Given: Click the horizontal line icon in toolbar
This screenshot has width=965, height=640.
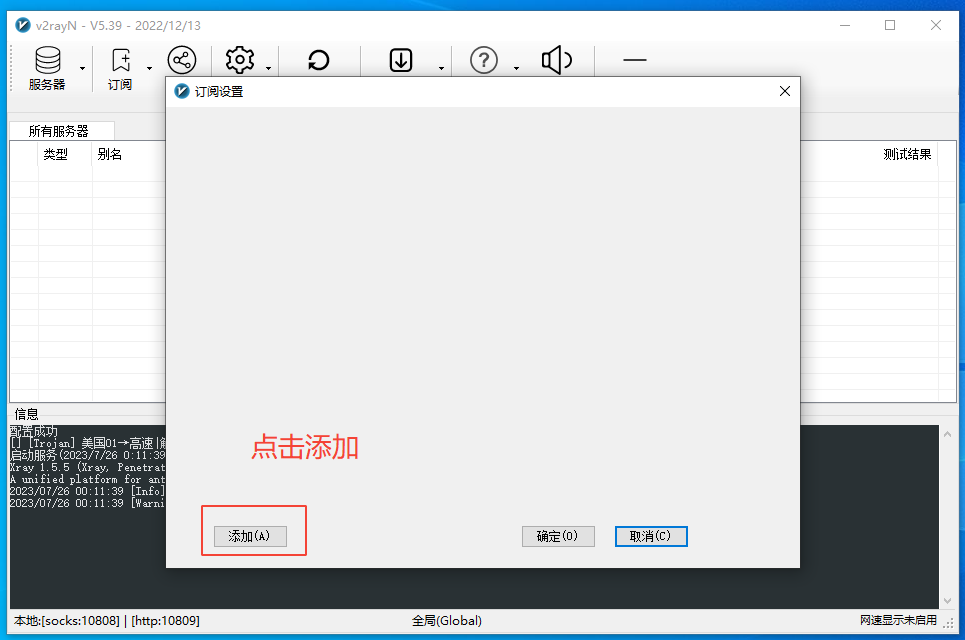Looking at the screenshot, I should [634, 60].
